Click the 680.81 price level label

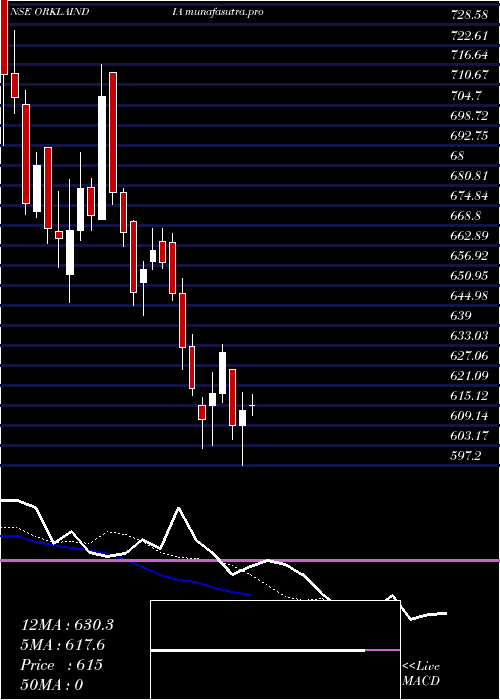[470, 175]
